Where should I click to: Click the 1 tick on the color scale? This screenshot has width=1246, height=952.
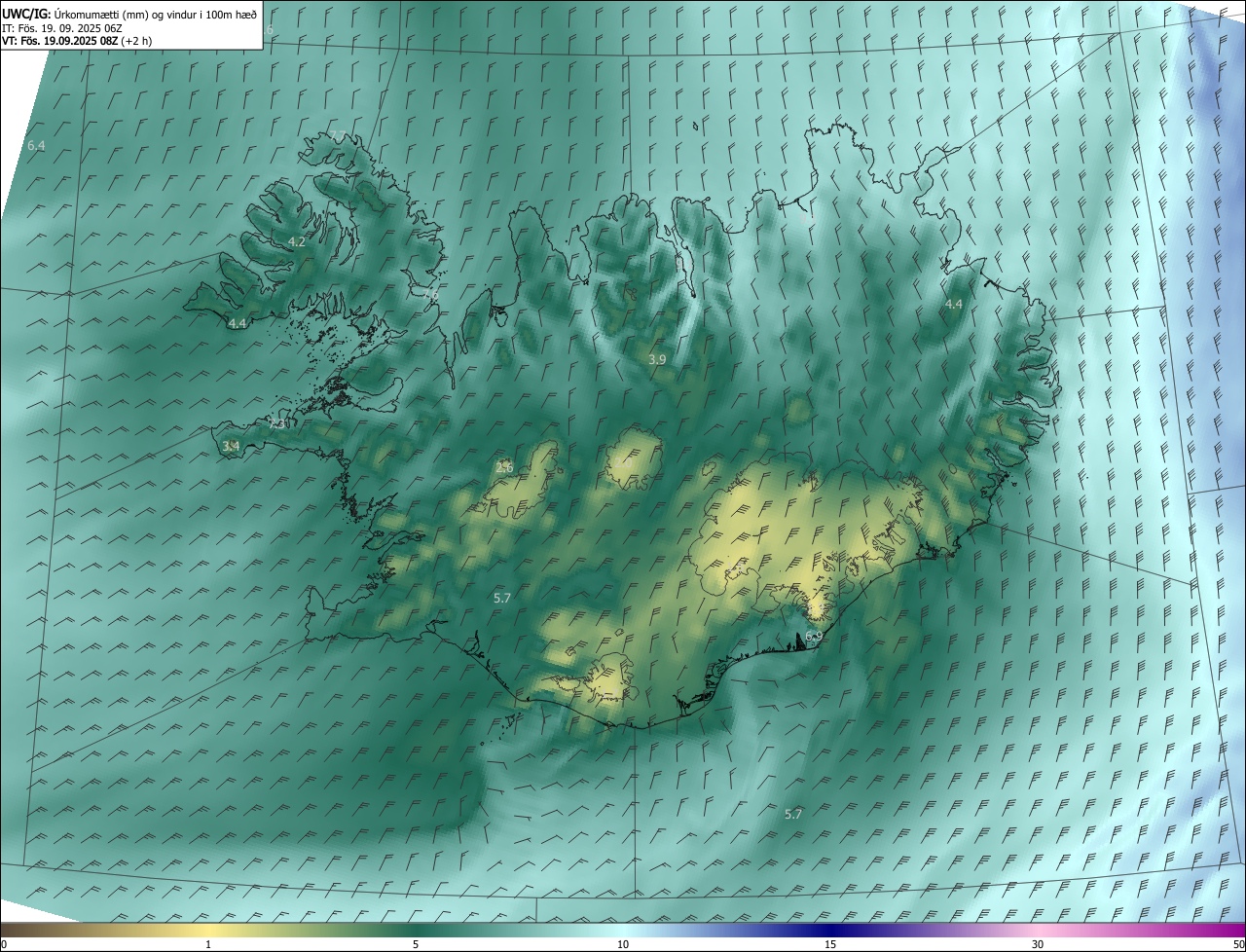point(208,944)
